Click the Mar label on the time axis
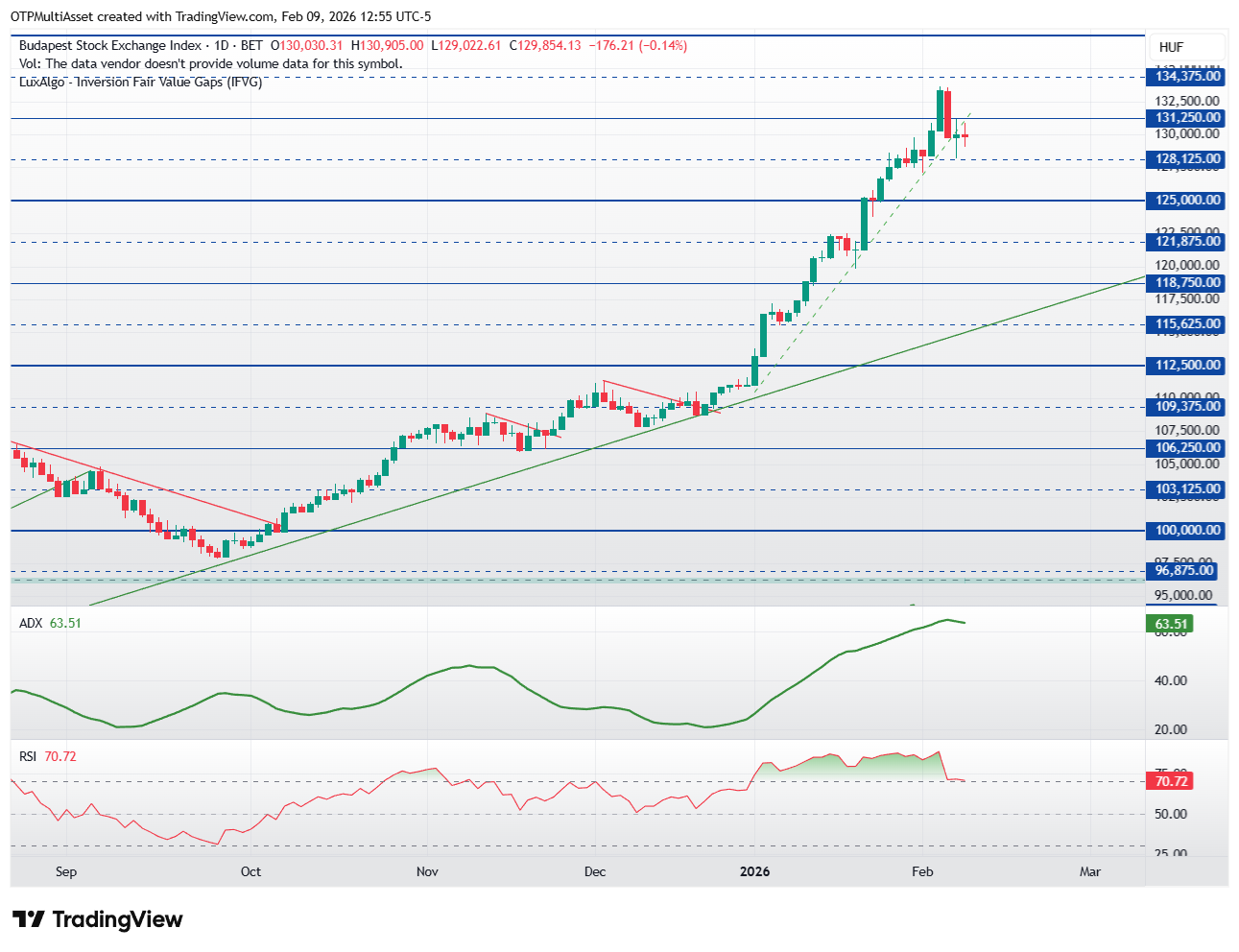Screen dimensions: 1239x952 [x=1089, y=871]
